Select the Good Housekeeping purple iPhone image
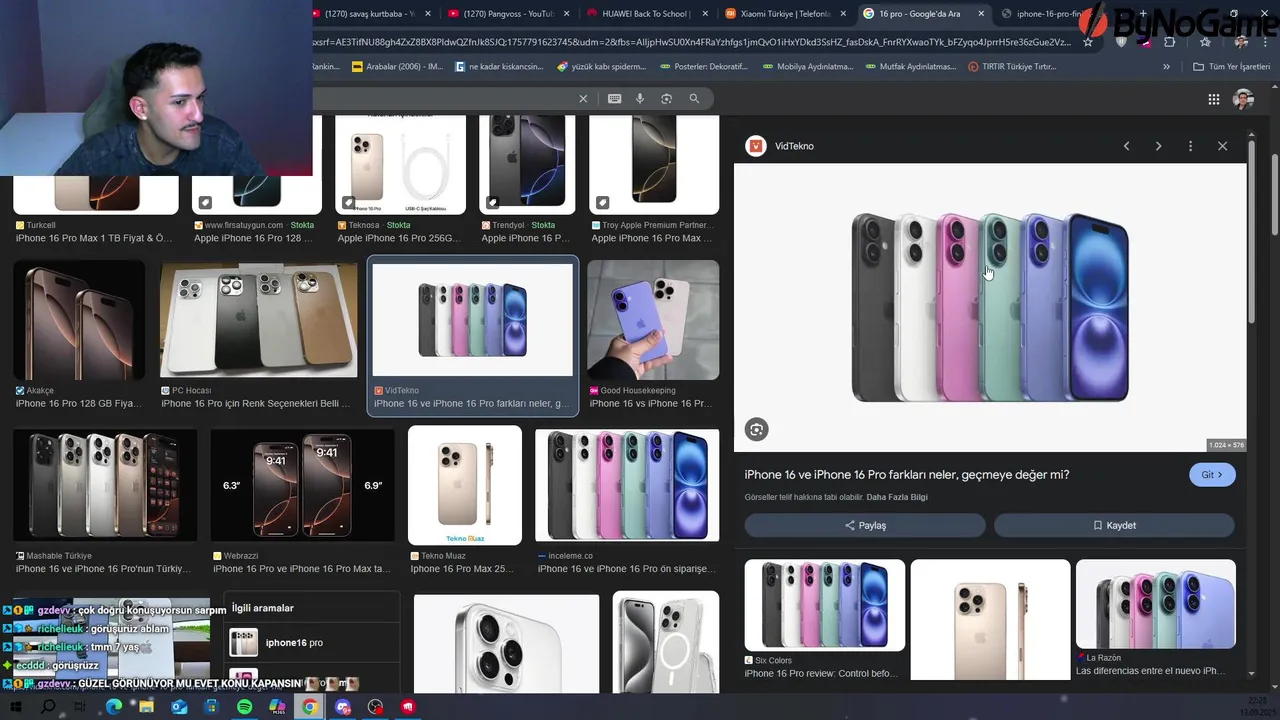This screenshot has width=1280, height=720. 653,321
